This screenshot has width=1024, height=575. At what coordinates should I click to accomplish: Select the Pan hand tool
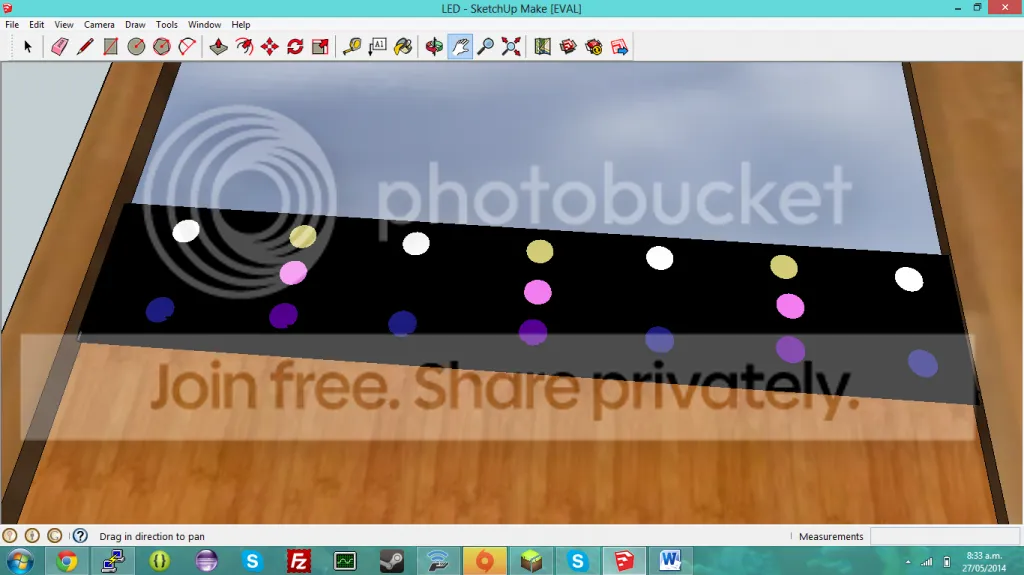460,46
